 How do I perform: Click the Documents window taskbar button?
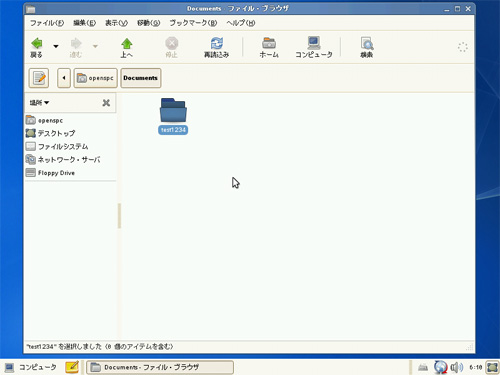coord(160,367)
